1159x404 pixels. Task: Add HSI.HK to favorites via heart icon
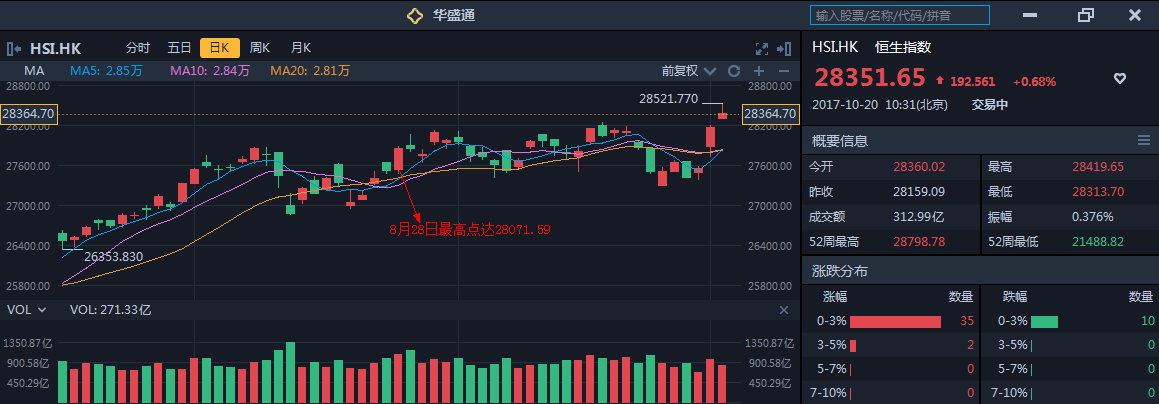coord(1120,79)
